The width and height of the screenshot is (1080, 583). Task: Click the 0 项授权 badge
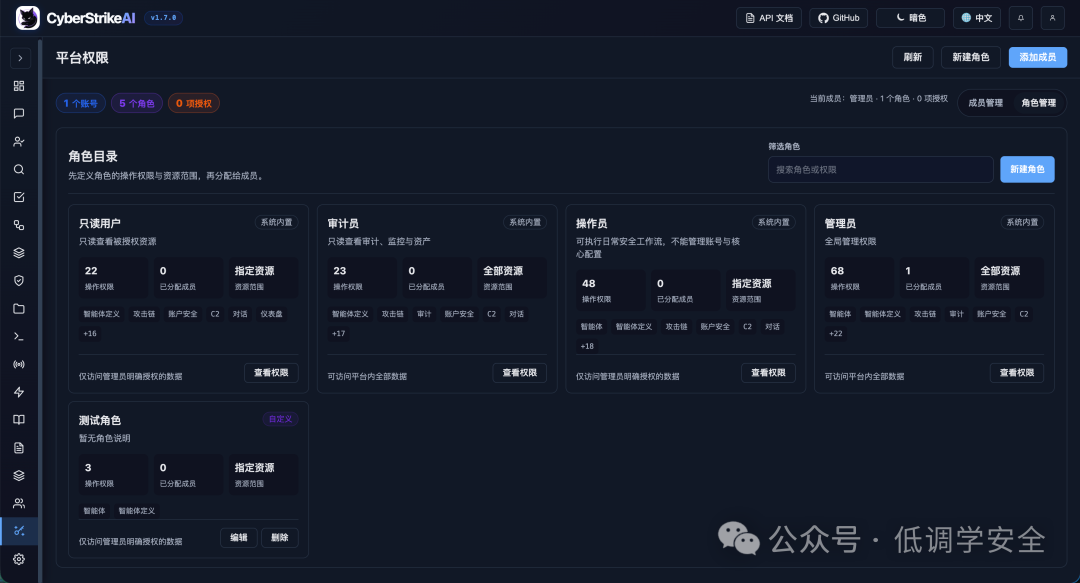tap(194, 103)
